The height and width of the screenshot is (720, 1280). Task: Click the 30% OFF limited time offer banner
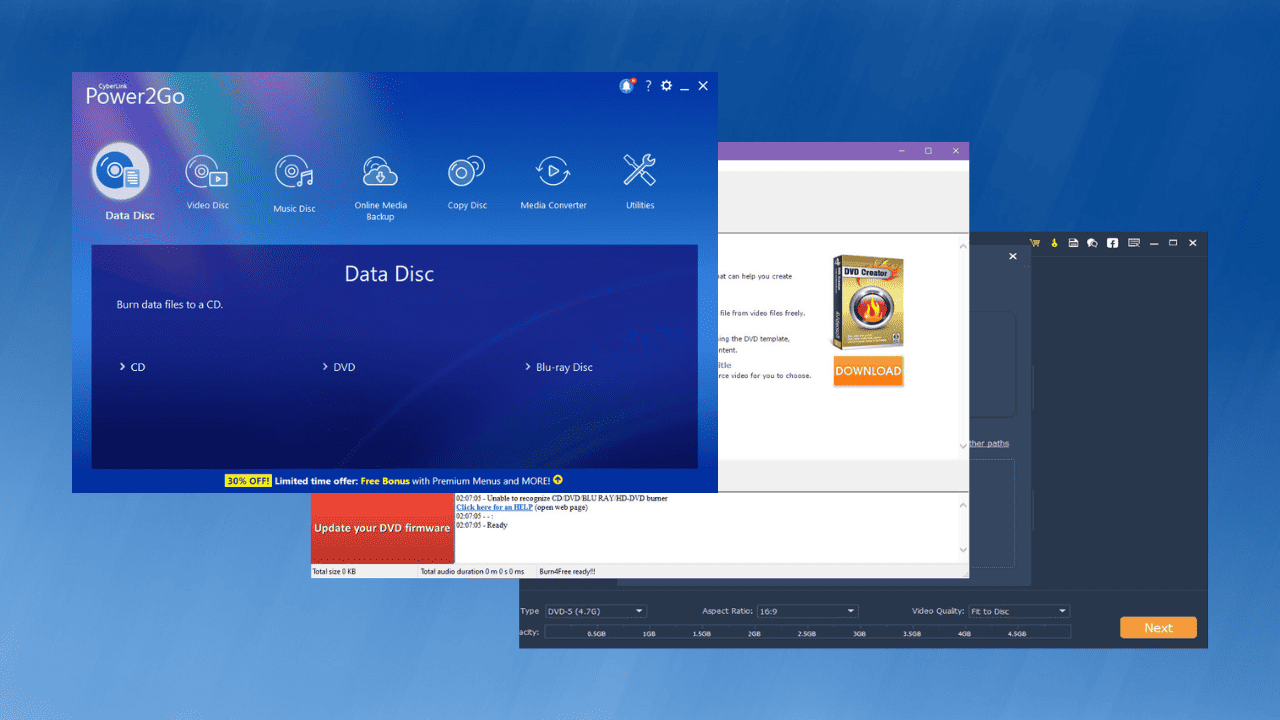tap(394, 481)
